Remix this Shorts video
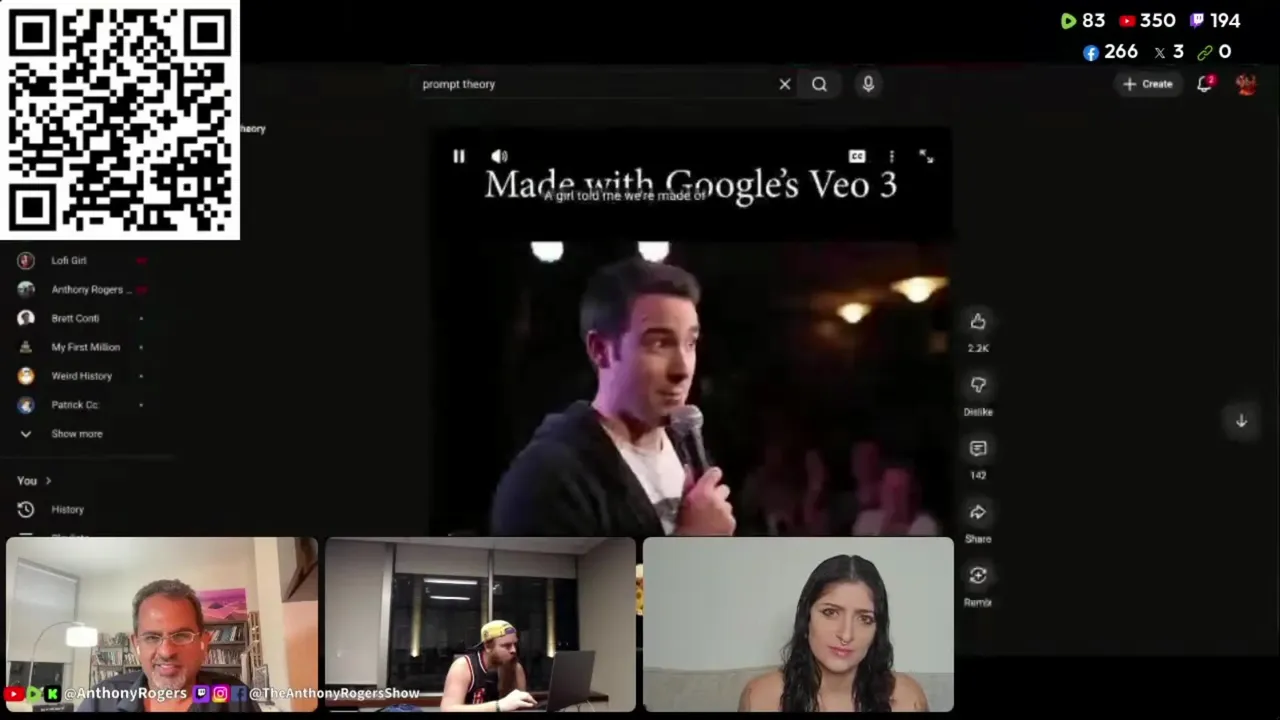This screenshot has height=720, width=1280. (978, 575)
